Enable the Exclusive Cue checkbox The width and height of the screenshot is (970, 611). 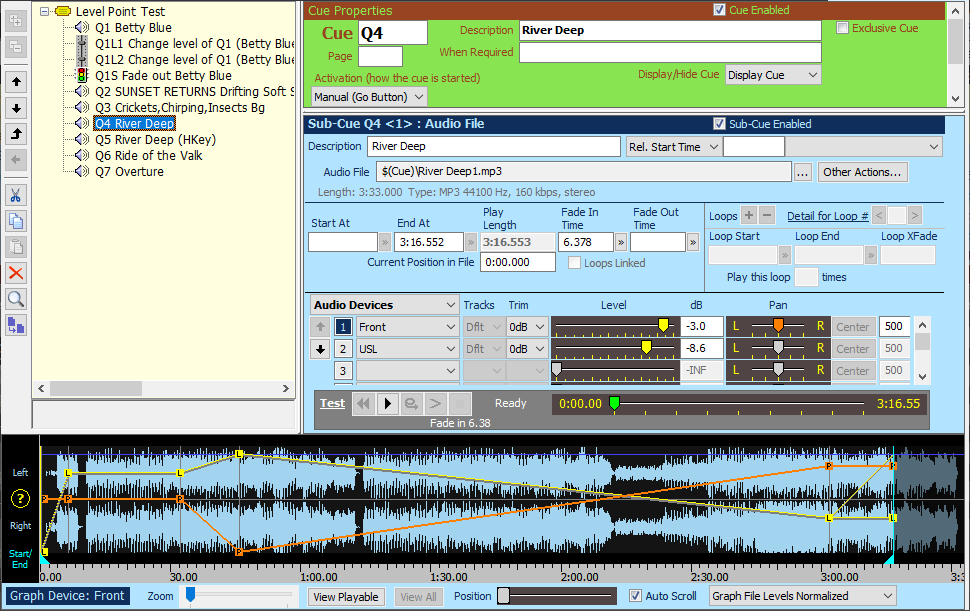point(842,28)
